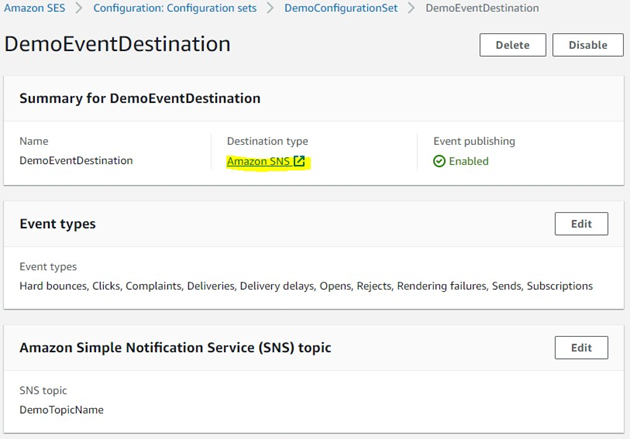Screen dimensions: 630x439
Task: Click the breadcrumb chevron after DemoConfigurationSet
Action: coord(411,8)
